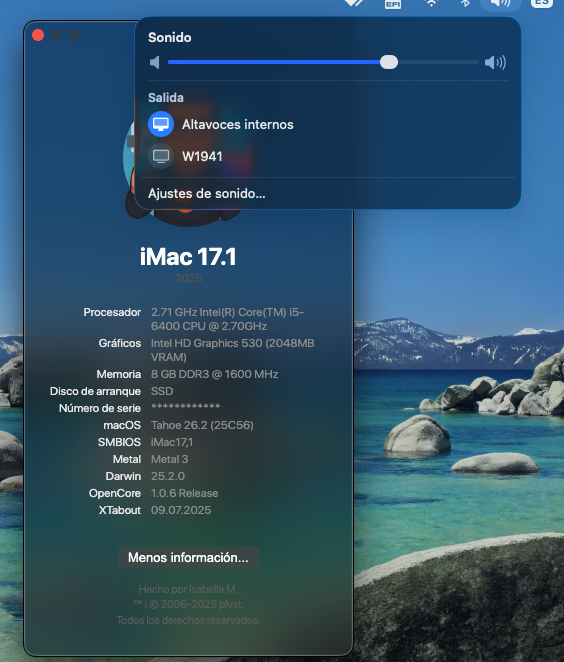Open the Bluetooth menu bar icon

click(465, 3)
